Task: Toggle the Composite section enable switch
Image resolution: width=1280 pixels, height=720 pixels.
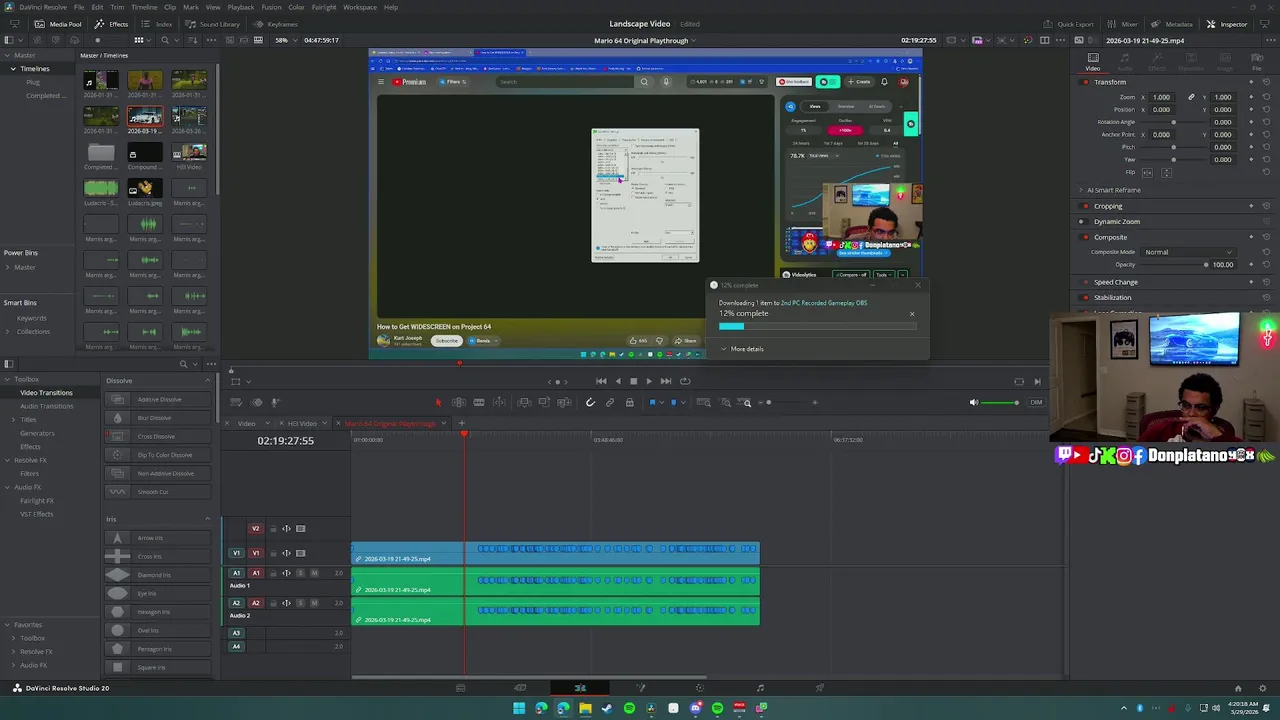Action: click(x=1084, y=237)
